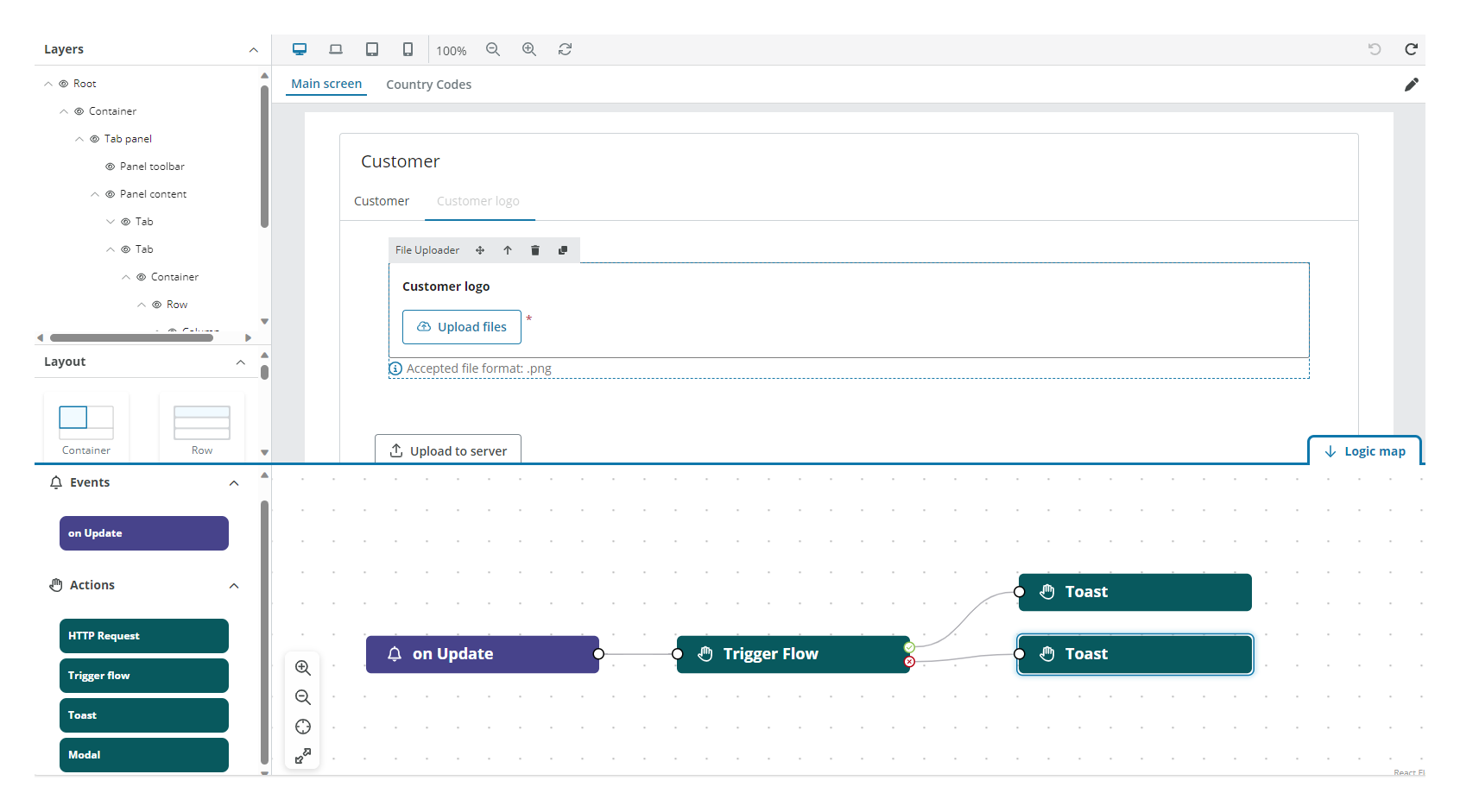Viewport: 1460px width, 812px height.
Task: Refresh the canvas preview
Action: [565, 49]
